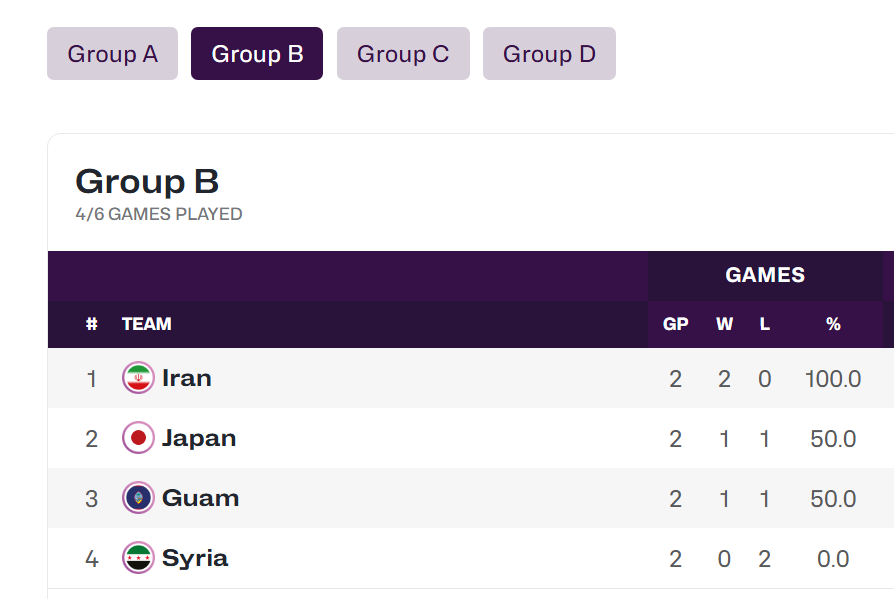The width and height of the screenshot is (894, 599).
Task: Click the # rank column header
Action: 92,324
